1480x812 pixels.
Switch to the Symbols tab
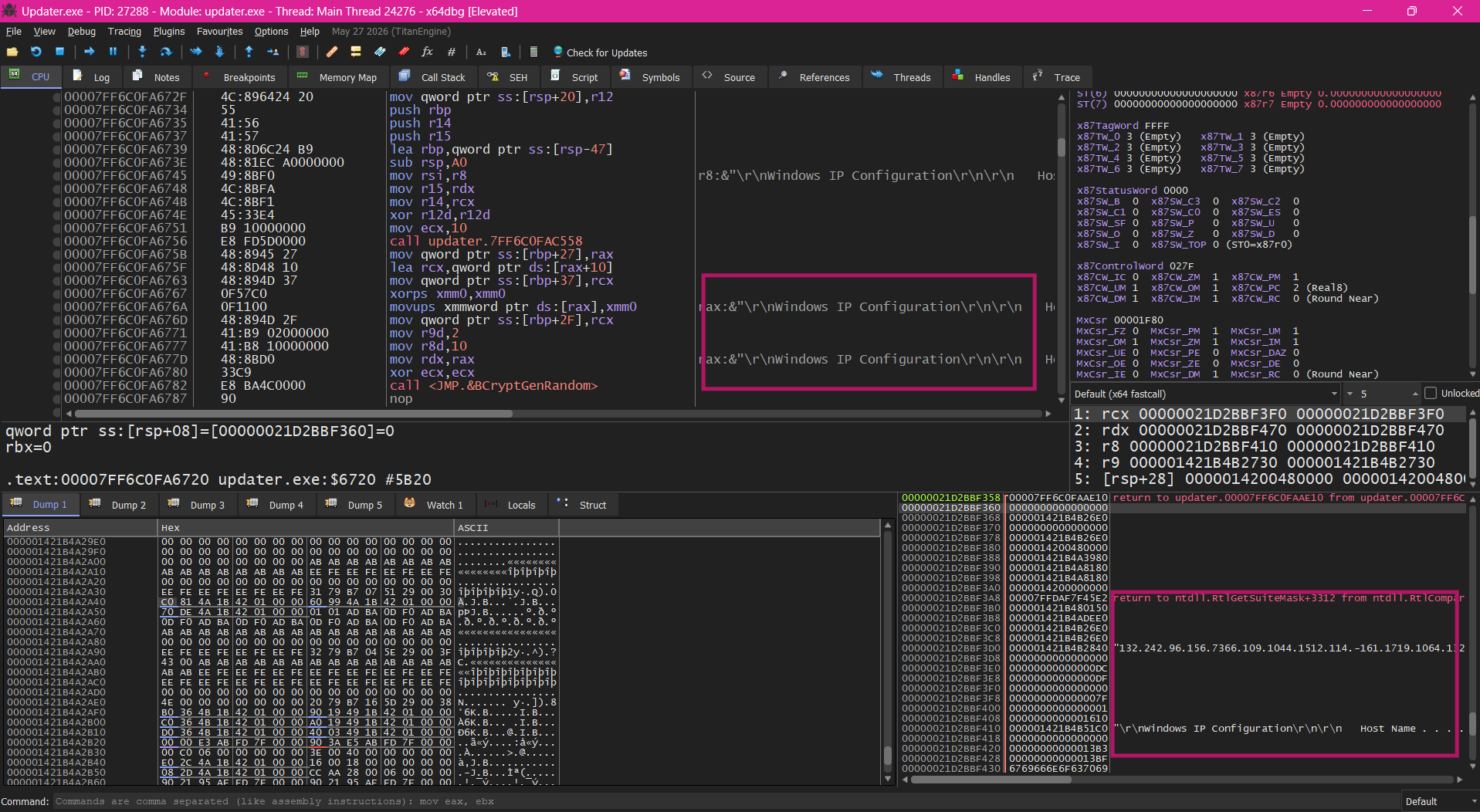650,77
